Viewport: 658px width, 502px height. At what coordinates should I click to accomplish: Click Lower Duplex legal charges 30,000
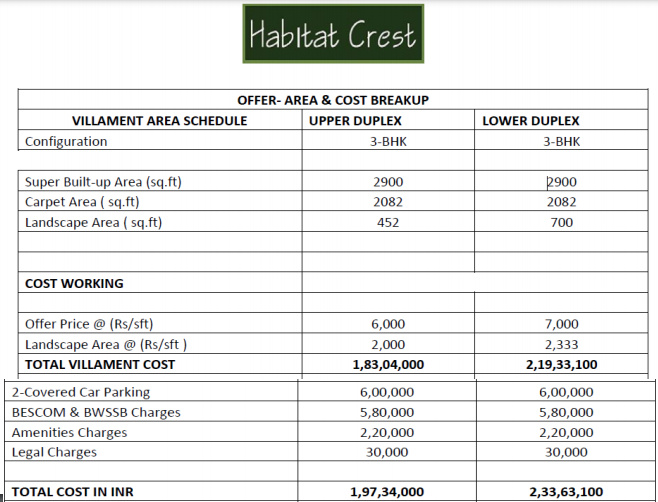point(566,452)
